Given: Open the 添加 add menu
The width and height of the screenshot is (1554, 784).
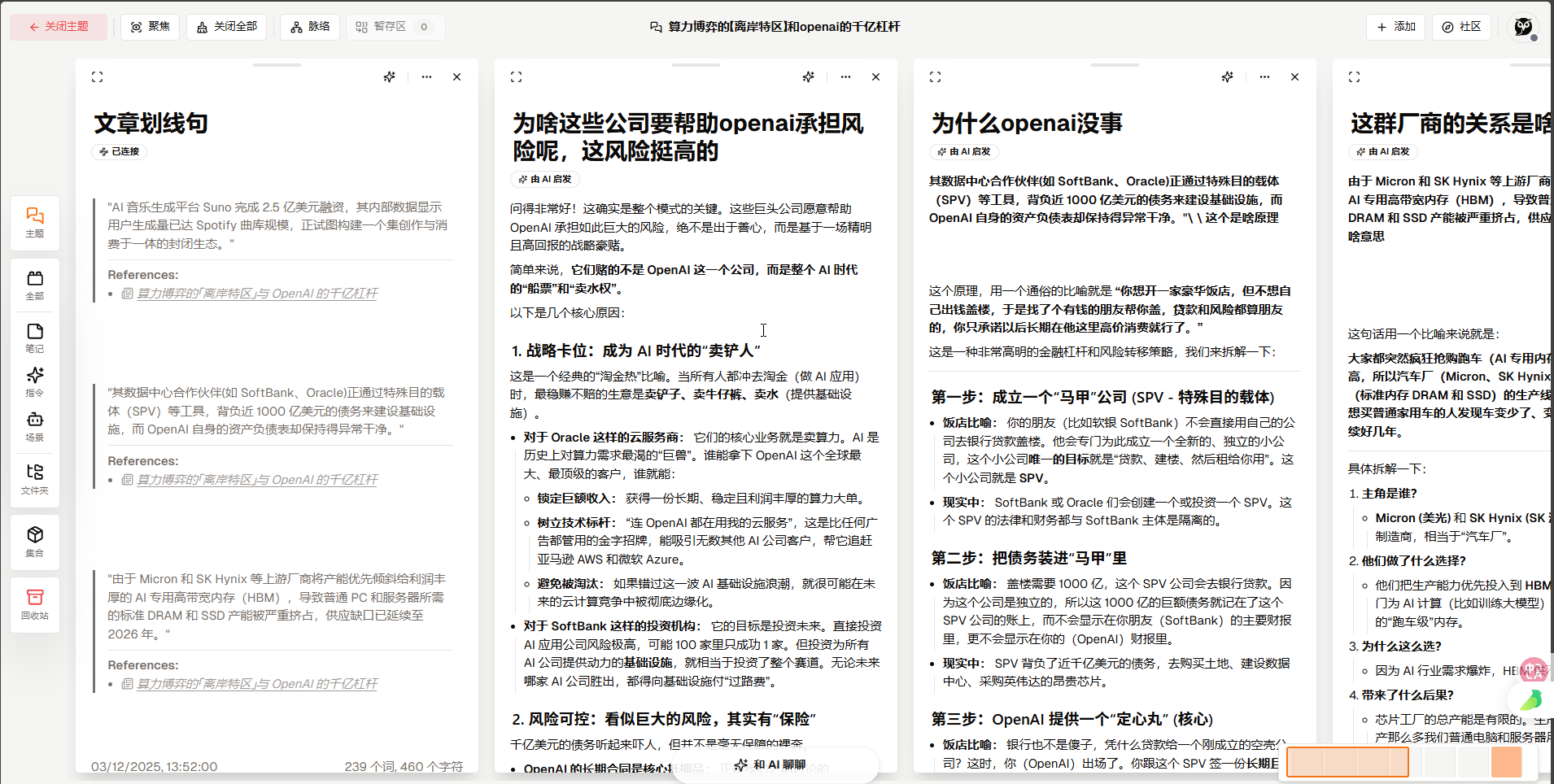Looking at the screenshot, I should pos(1396,27).
